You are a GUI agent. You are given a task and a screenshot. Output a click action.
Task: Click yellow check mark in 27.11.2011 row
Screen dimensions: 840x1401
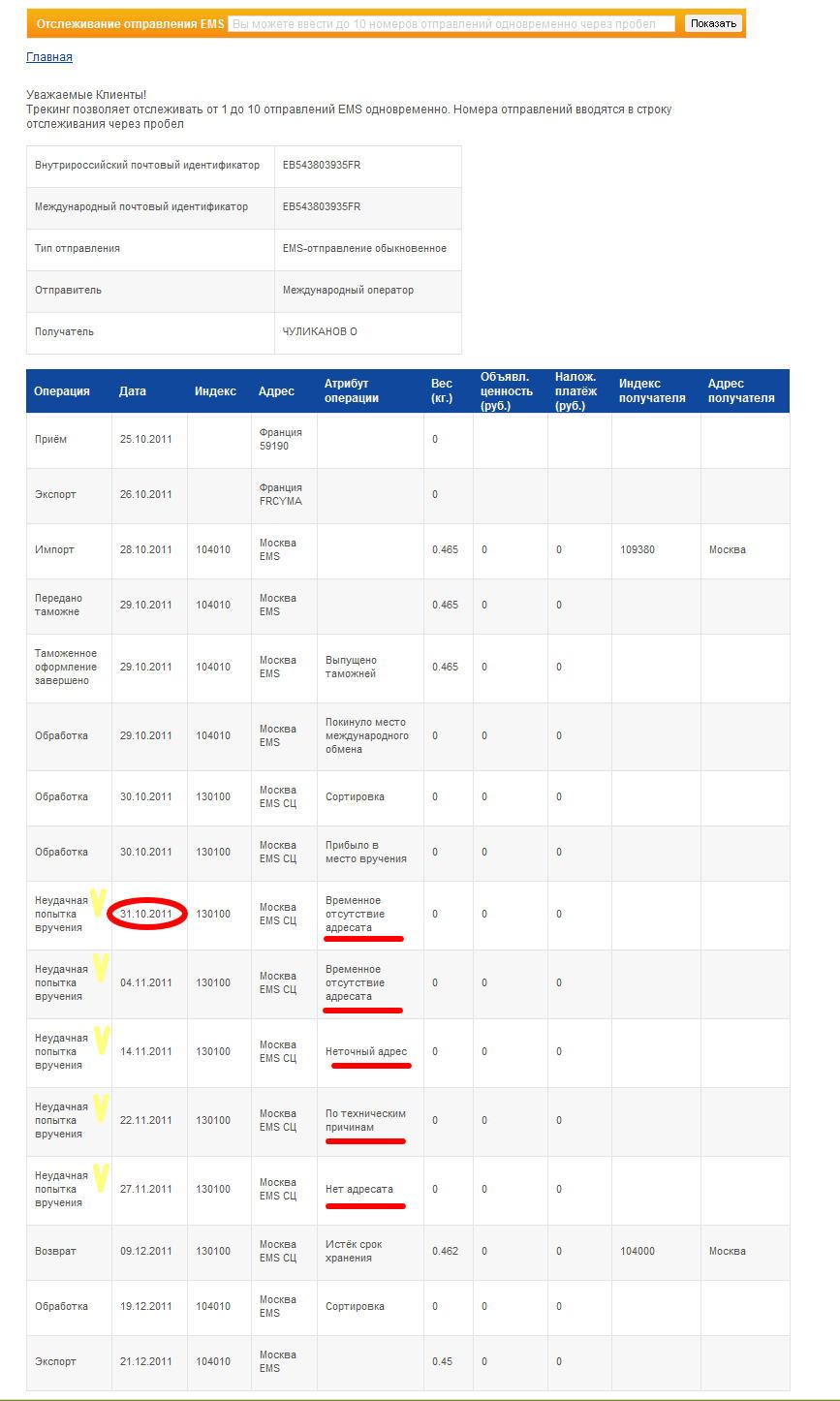point(100,1175)
